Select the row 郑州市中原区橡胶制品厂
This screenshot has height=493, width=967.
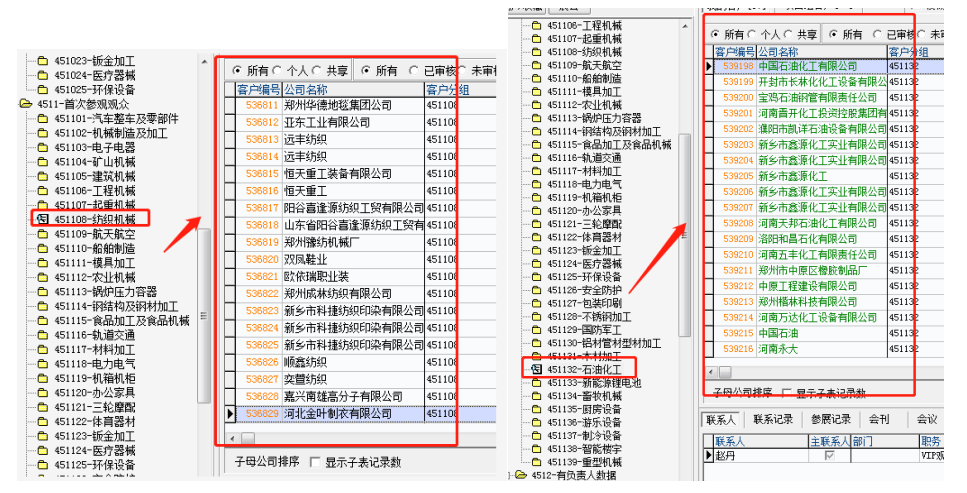point(824,270)
